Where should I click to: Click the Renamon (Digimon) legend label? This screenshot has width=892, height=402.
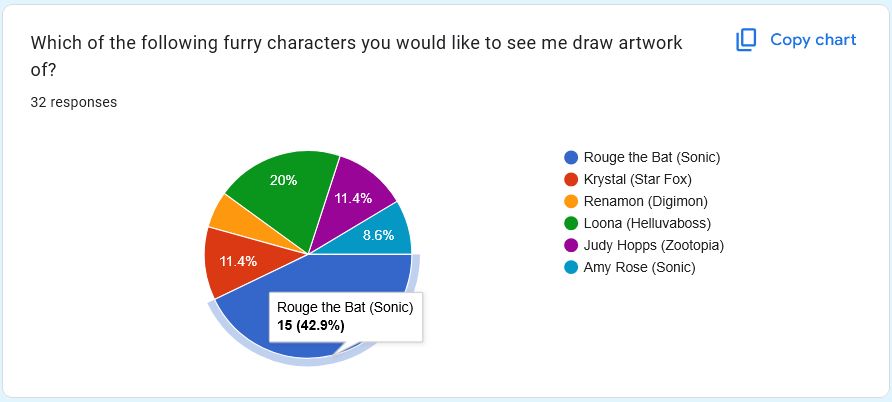point(646,201)
